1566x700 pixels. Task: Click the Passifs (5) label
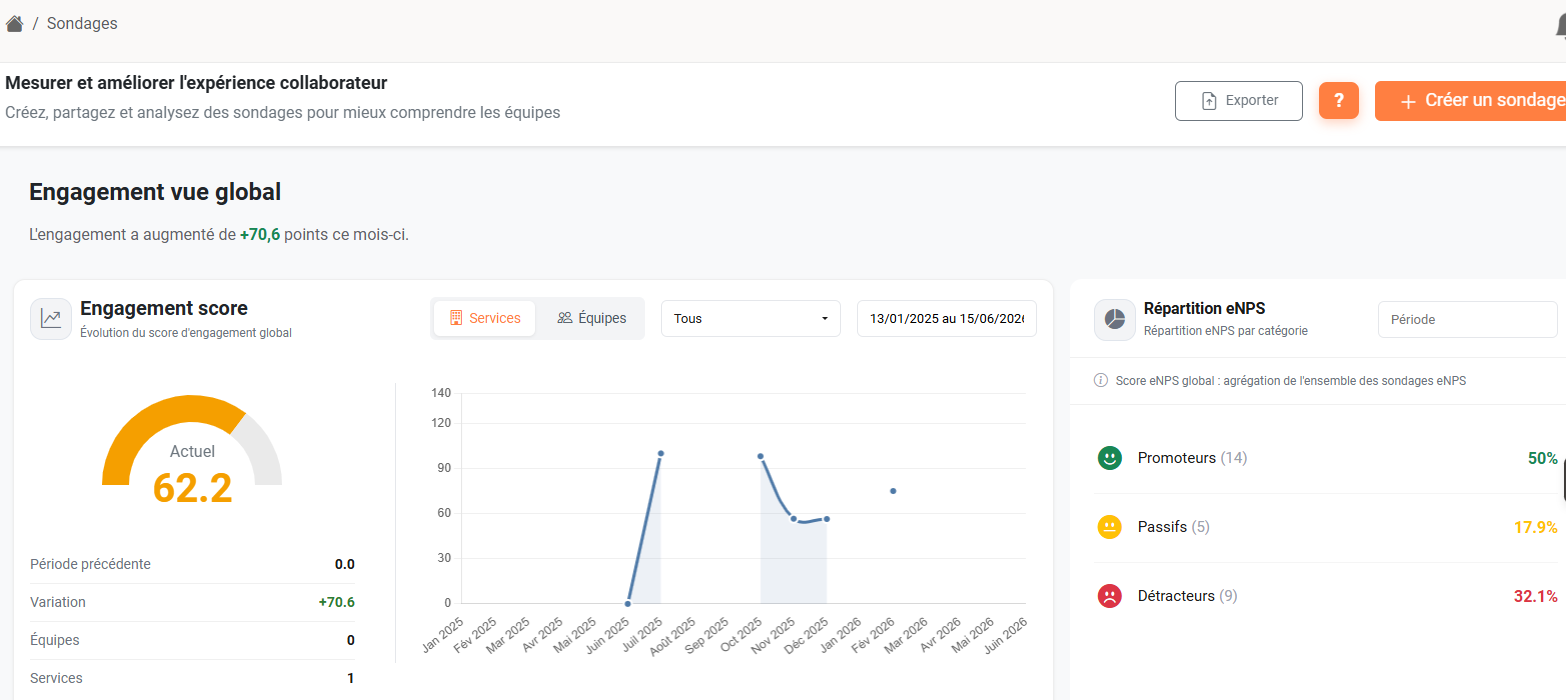tap(1174, 527)
